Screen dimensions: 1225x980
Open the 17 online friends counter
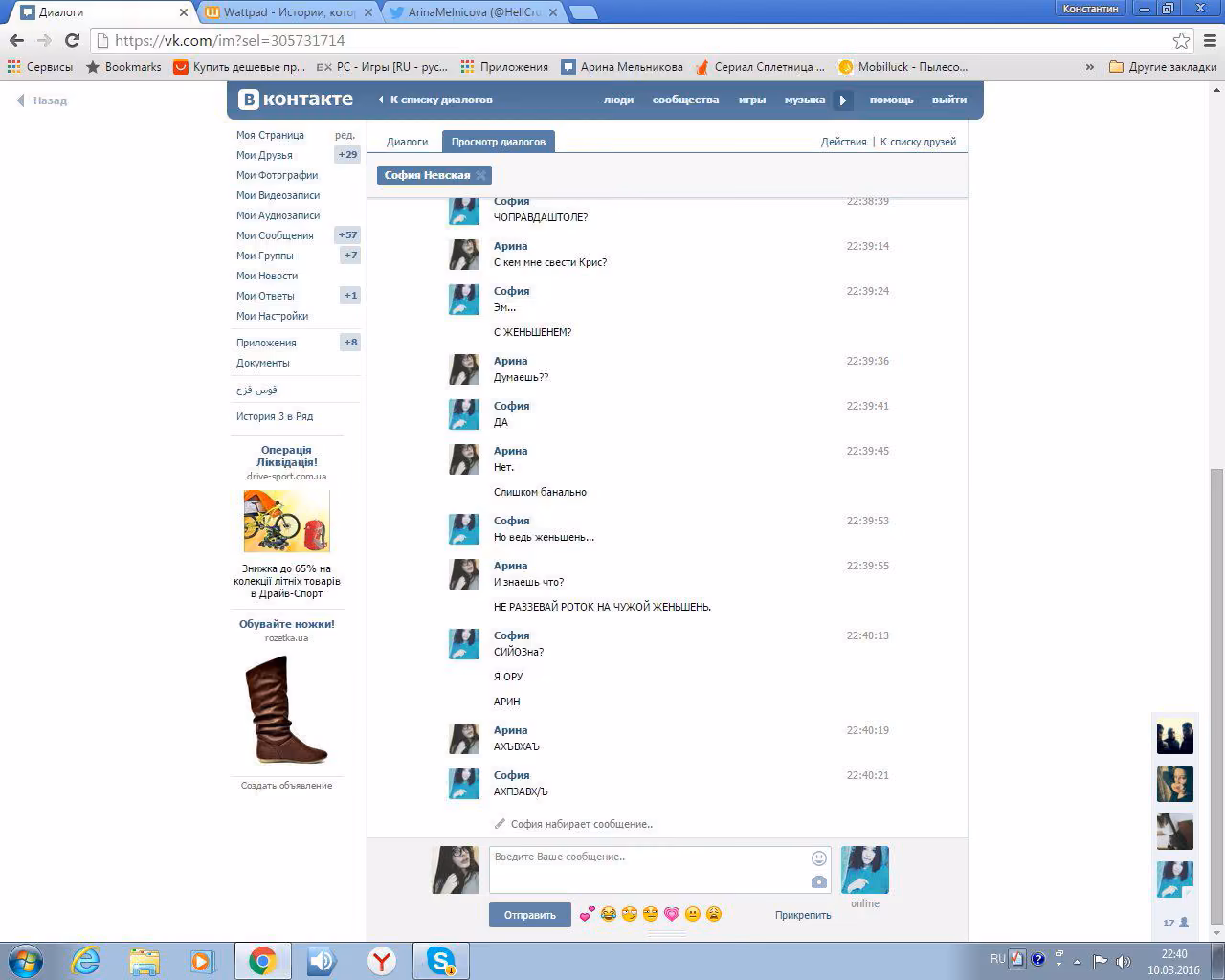coord(1175,923)
